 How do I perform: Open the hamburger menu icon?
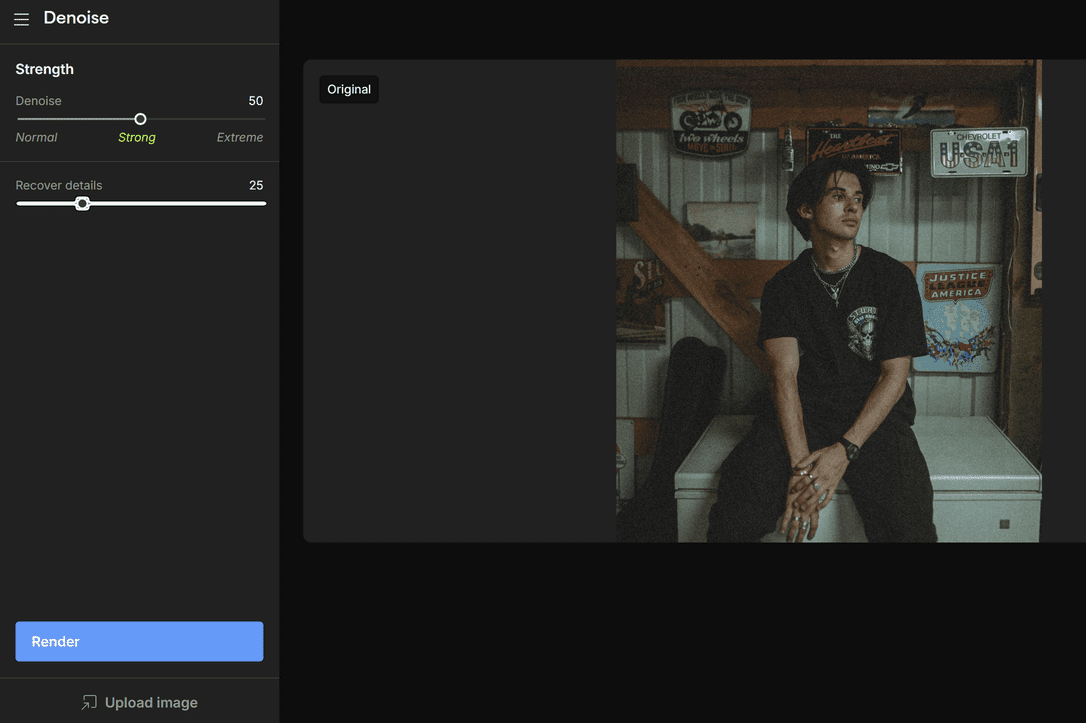click(21, 19)
